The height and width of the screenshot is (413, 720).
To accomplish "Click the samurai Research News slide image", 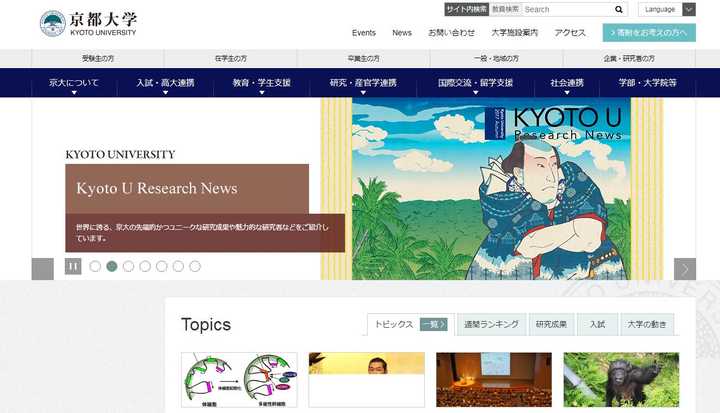I will [x=492, y=189].
